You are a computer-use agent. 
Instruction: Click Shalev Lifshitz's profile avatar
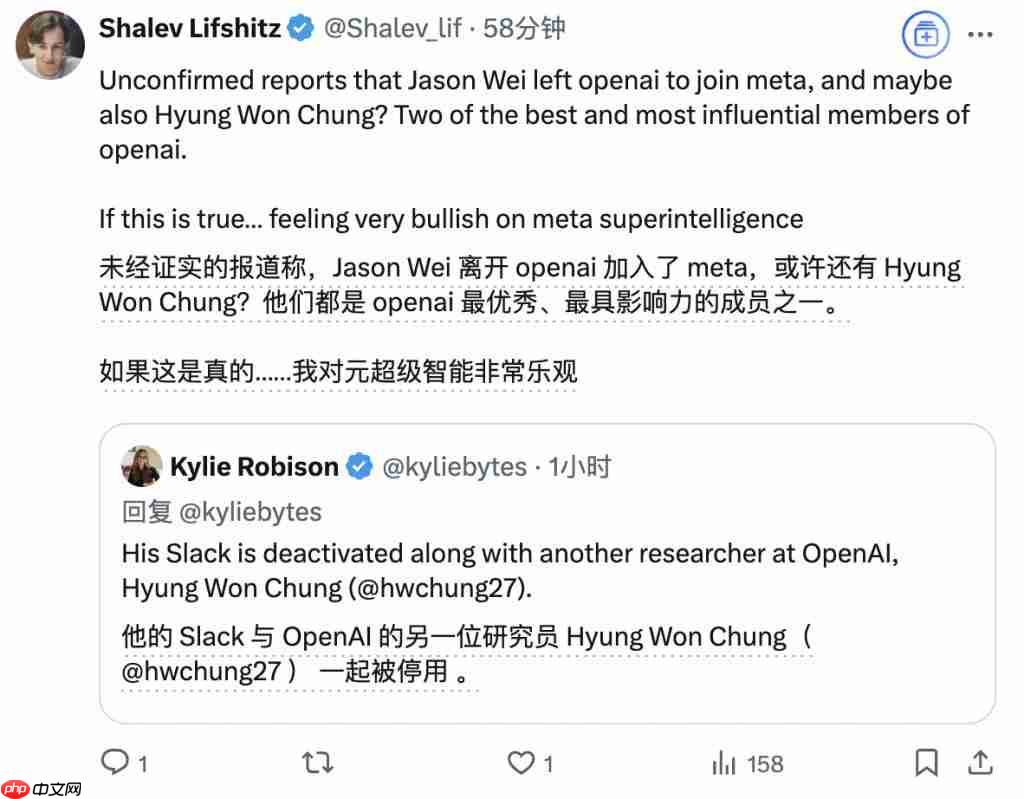pyautogui.click(x=50, y=45)
